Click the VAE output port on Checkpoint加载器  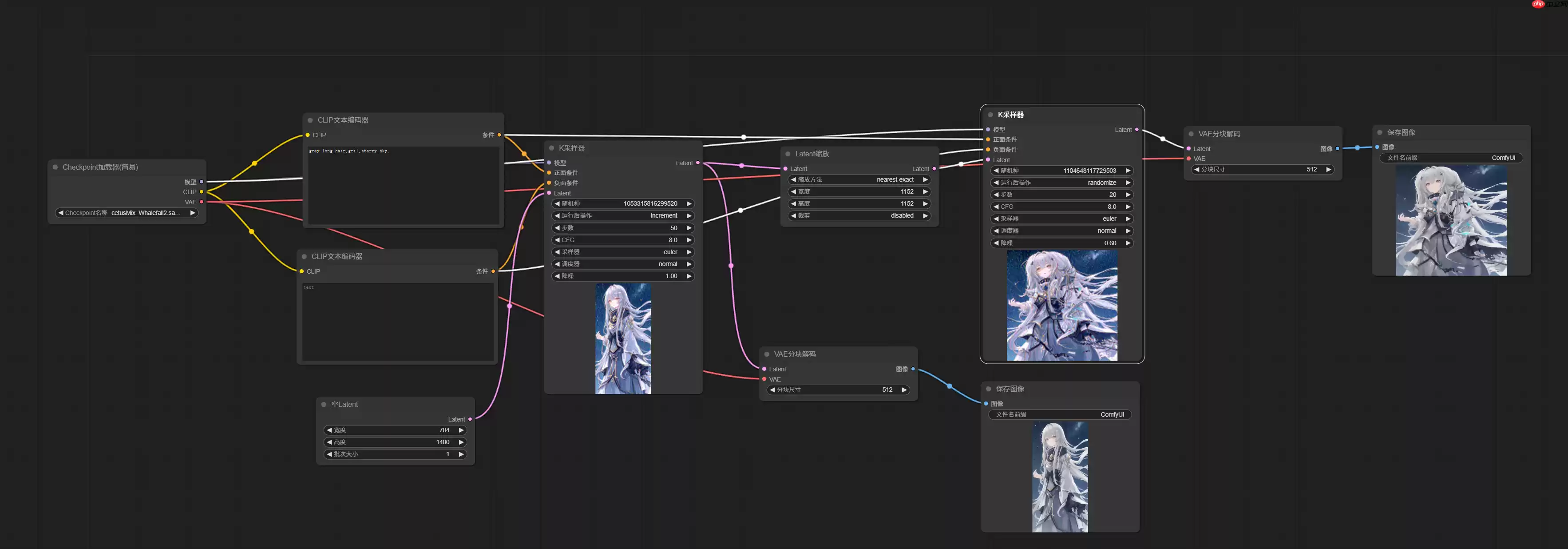coord(202,202)
